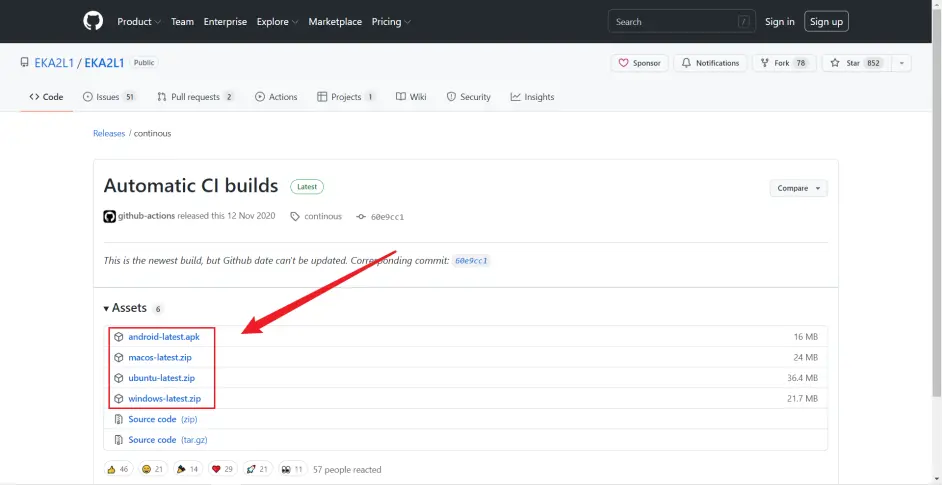Download ubuntu-latest.zip
Viewport: 942px width, 485px height.
tap(162, 378)
